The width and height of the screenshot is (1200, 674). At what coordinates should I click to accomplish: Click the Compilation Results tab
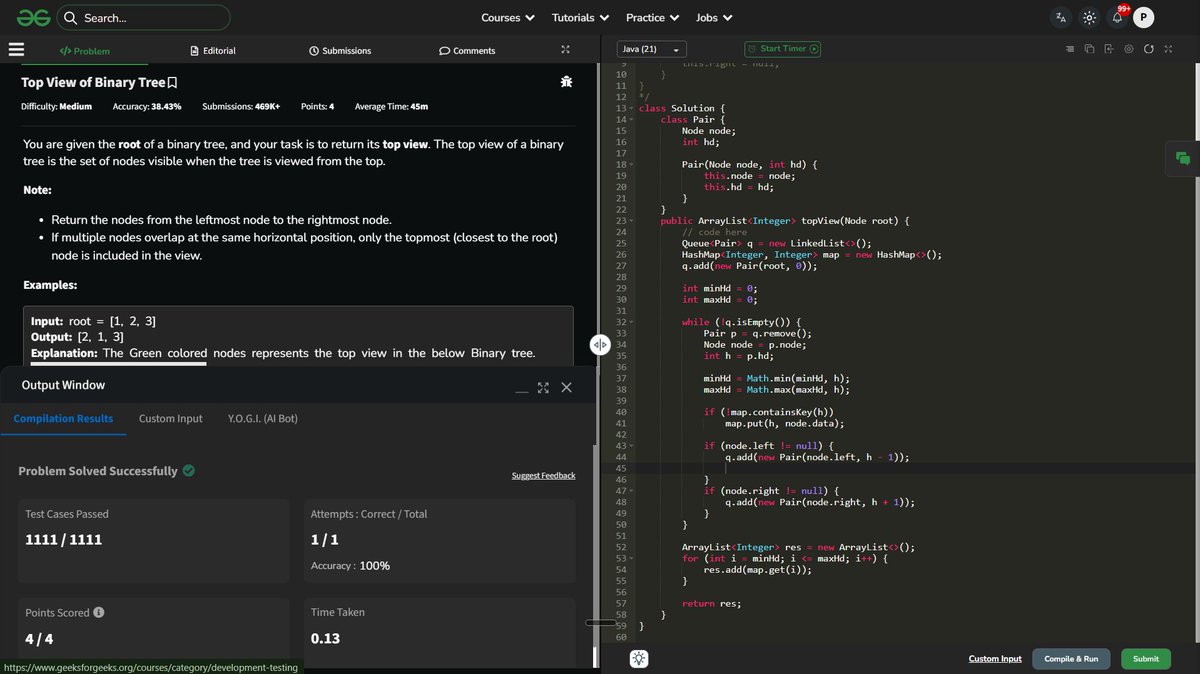click(x=63, y=419)
